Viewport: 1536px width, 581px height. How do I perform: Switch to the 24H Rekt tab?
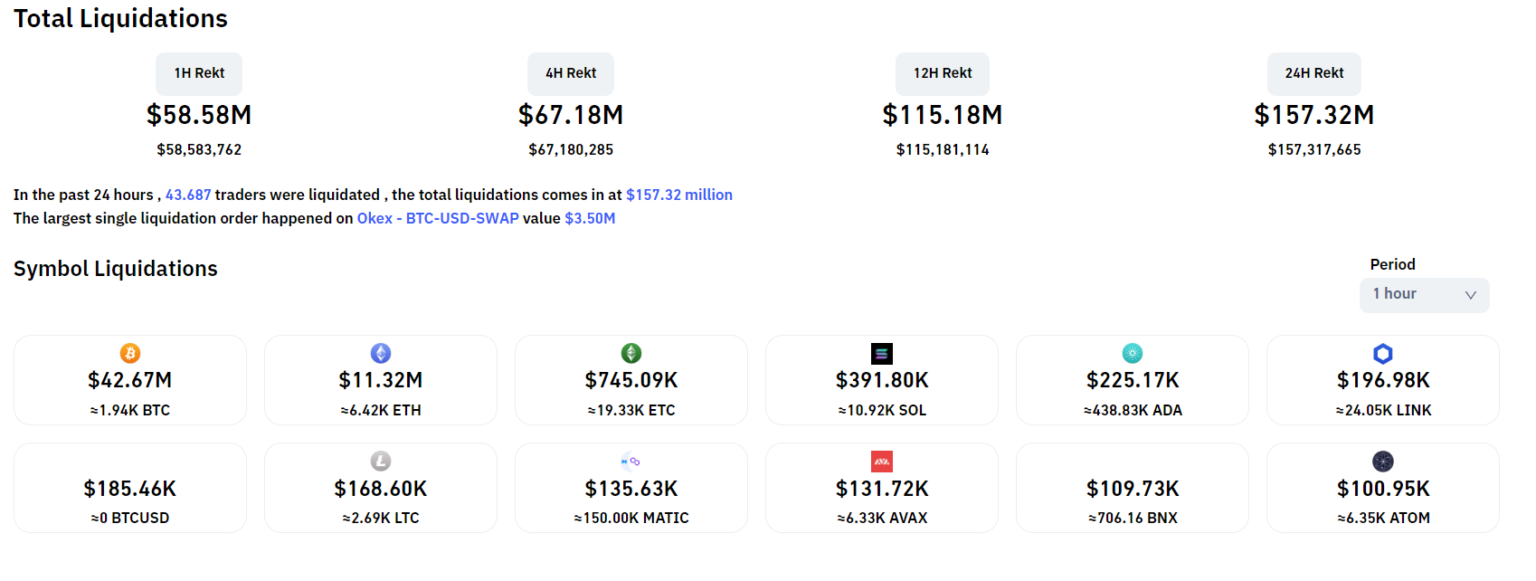tap(1314, 73)
